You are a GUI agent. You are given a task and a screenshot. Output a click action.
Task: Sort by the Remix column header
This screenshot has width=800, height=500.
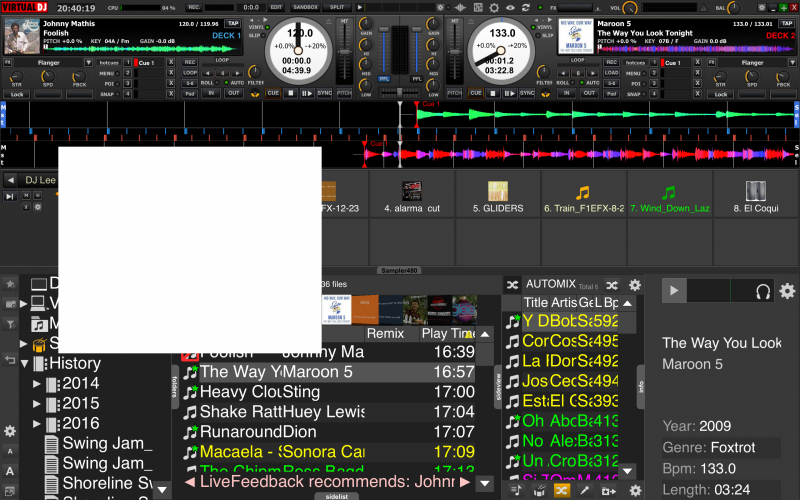click(x=391, y=334)
